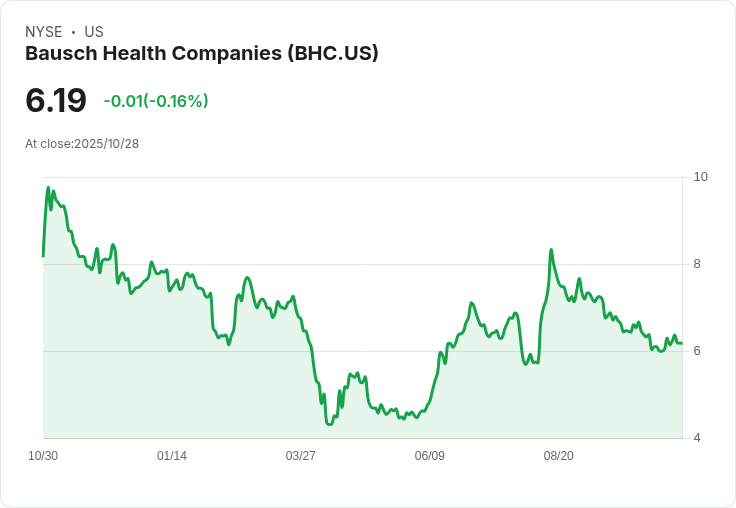Viewport: 736px width, 508px height.
Task: Click the Bausch Health Companies (BHC.US) title
Action: click(x=201, y=54)
